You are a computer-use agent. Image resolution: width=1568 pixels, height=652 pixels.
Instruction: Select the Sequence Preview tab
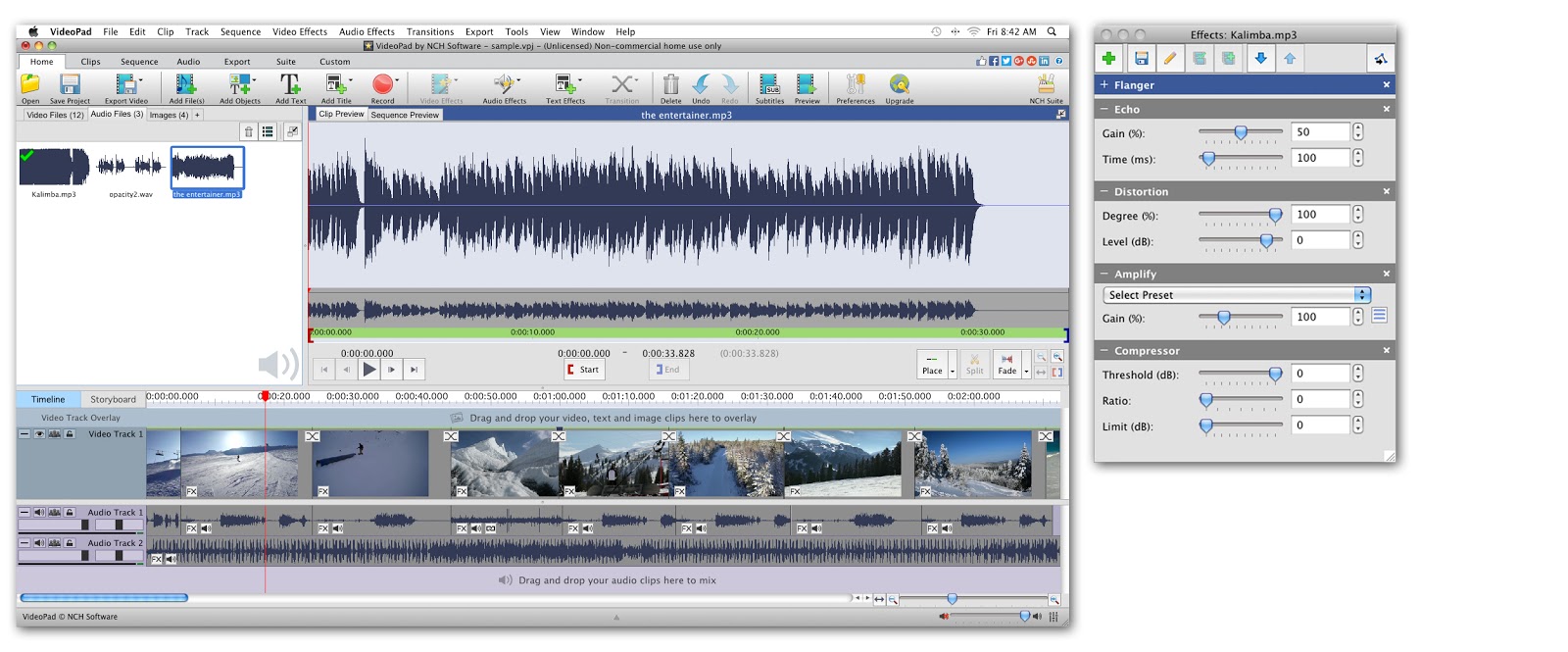pos(405,115)
